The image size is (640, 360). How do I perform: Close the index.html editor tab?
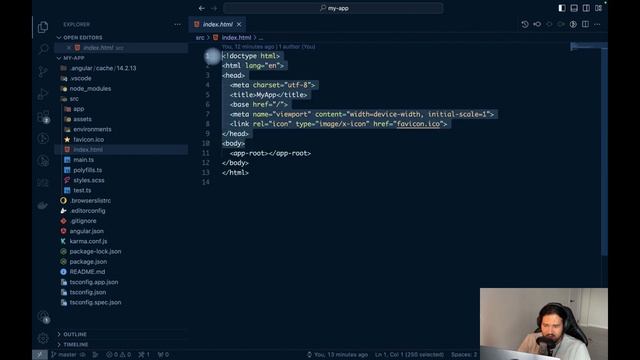(239, 24)
